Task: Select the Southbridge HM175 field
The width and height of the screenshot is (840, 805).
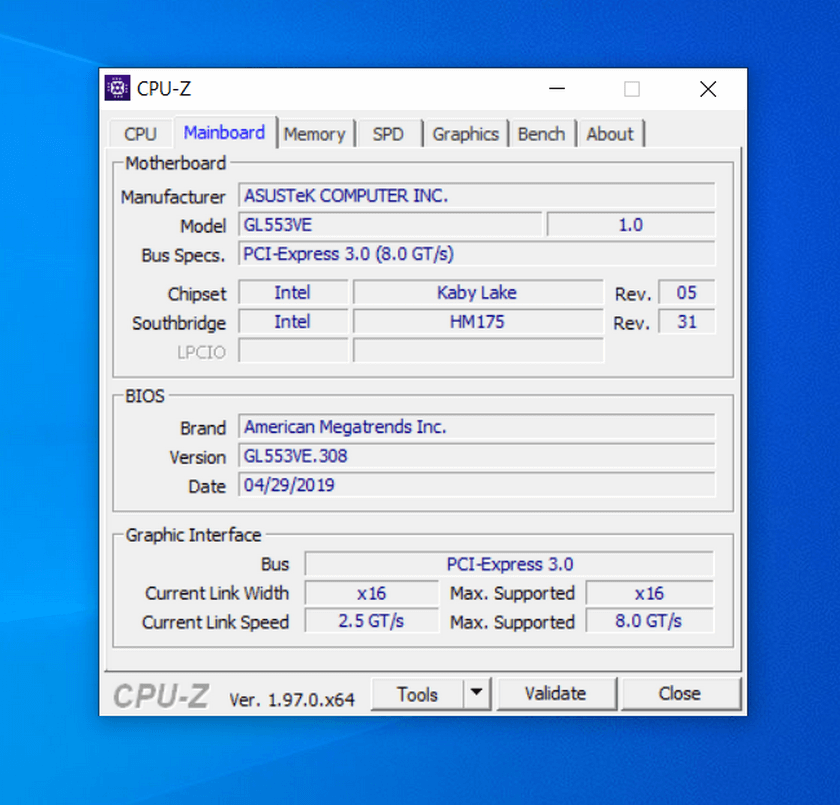Action: tap(477, 322)
